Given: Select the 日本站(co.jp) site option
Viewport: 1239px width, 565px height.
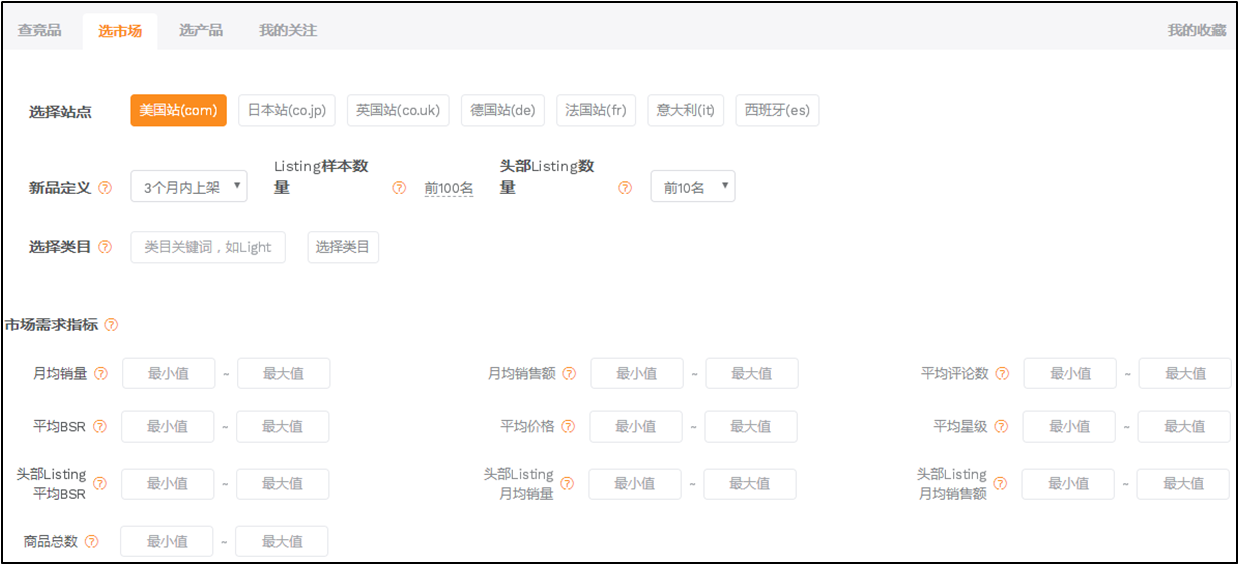Looking at the screenshot, I should pos(286,111).
